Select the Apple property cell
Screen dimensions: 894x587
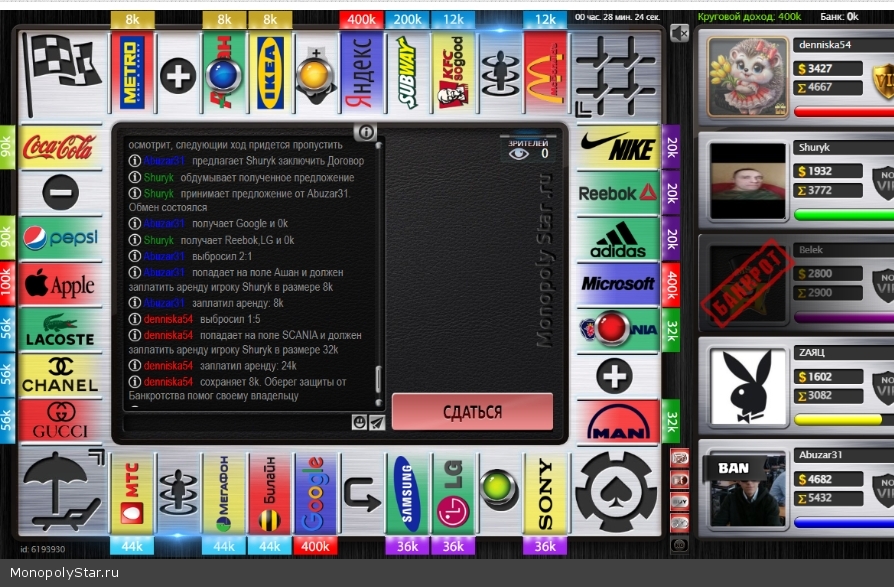60,284
